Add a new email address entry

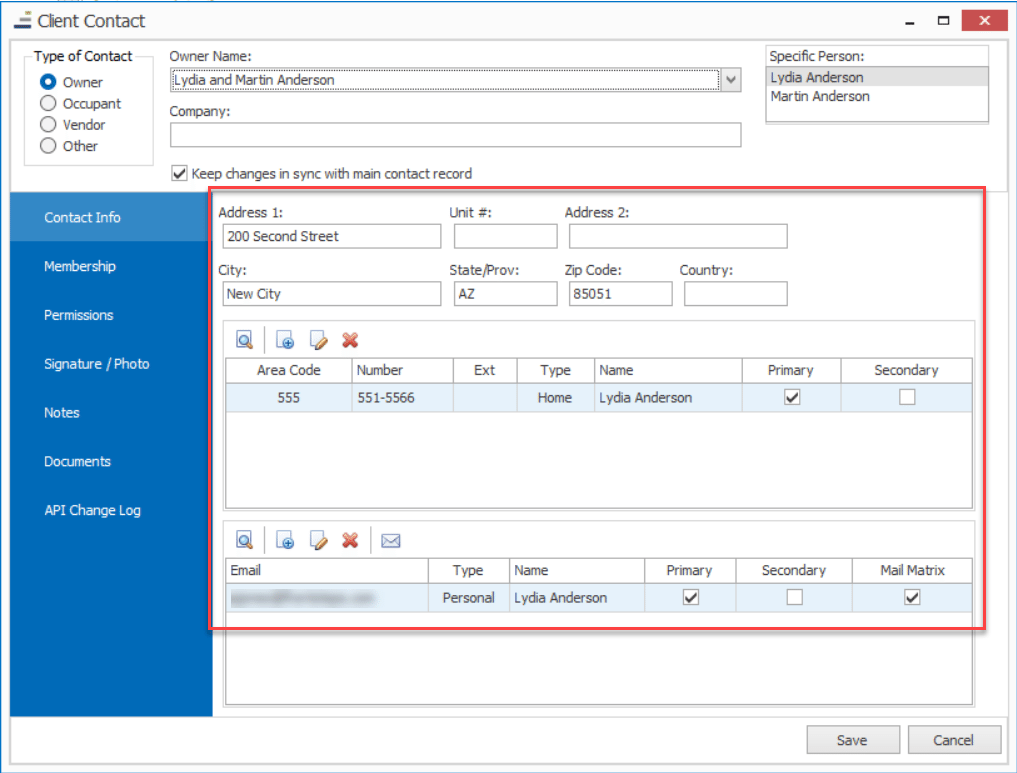285,540
